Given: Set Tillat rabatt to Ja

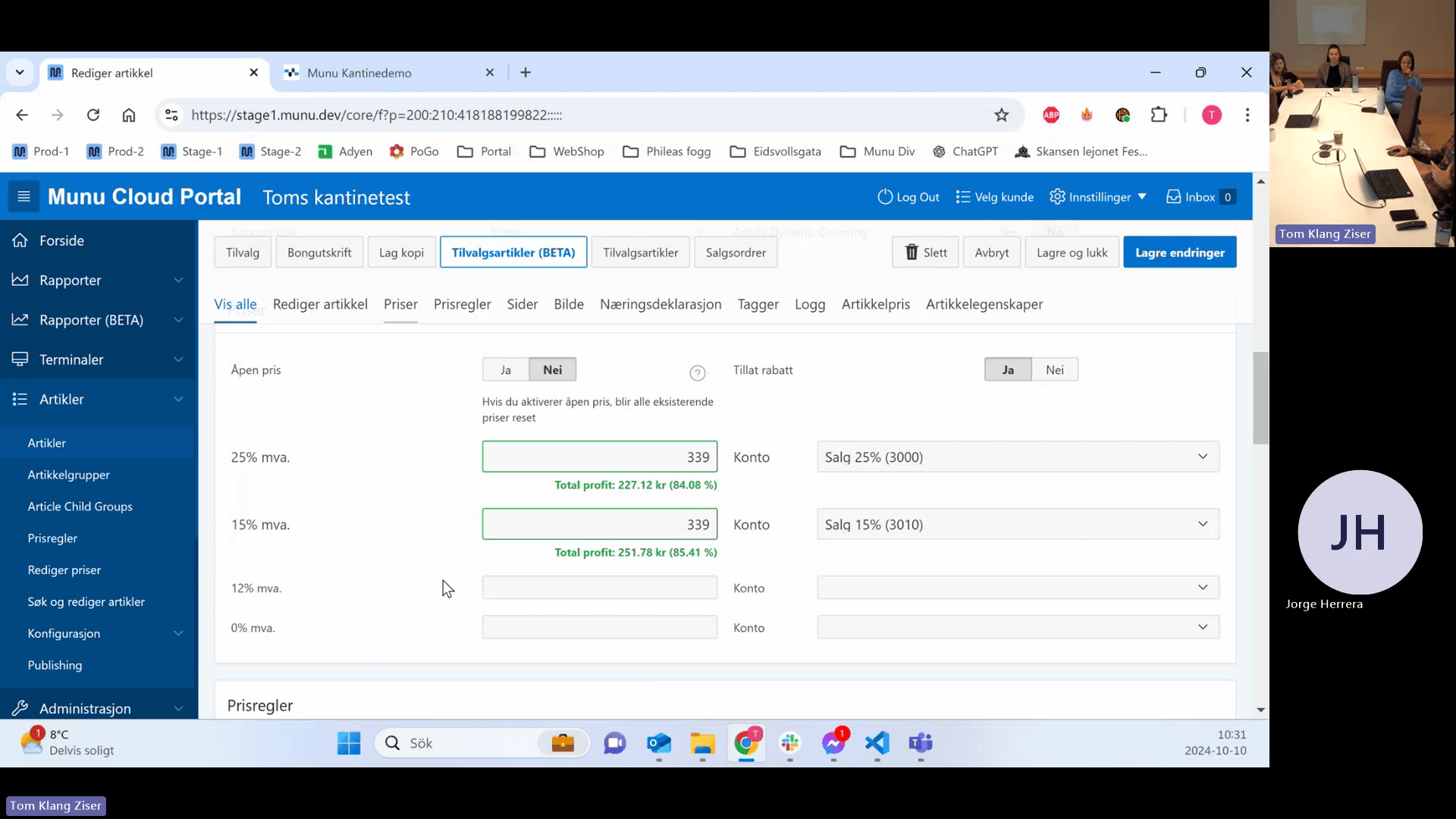Looking at the screenshot, I should point(1008,370).
